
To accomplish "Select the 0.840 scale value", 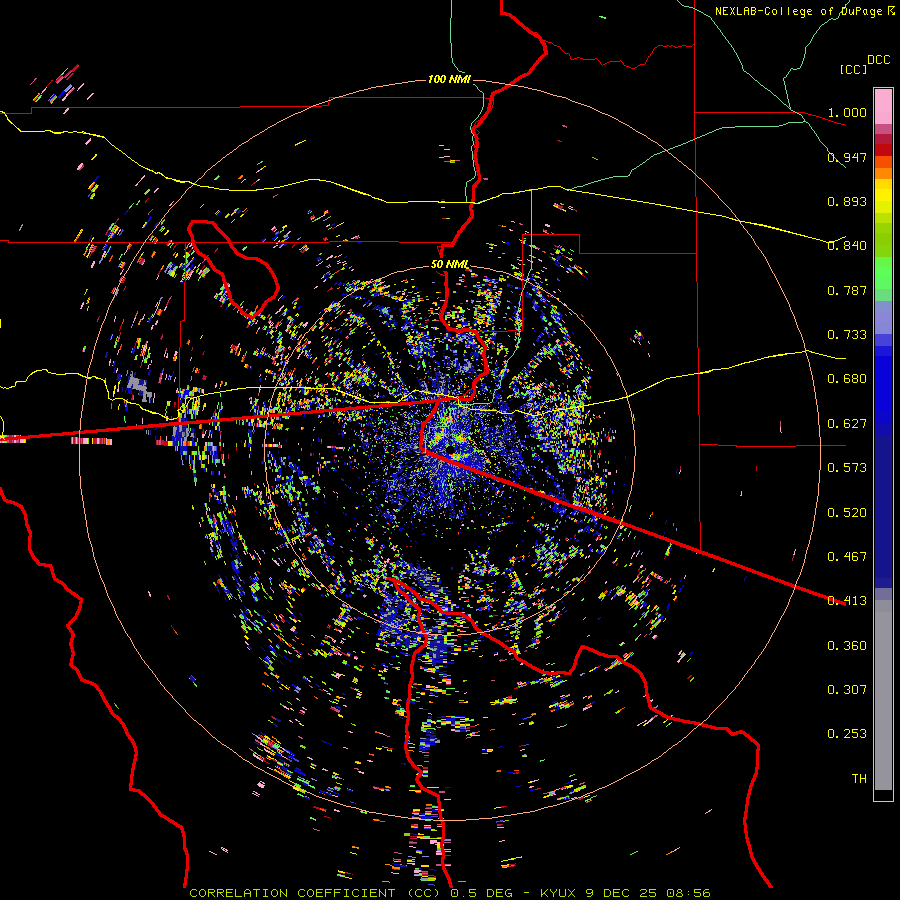I will tap(847, 246).
